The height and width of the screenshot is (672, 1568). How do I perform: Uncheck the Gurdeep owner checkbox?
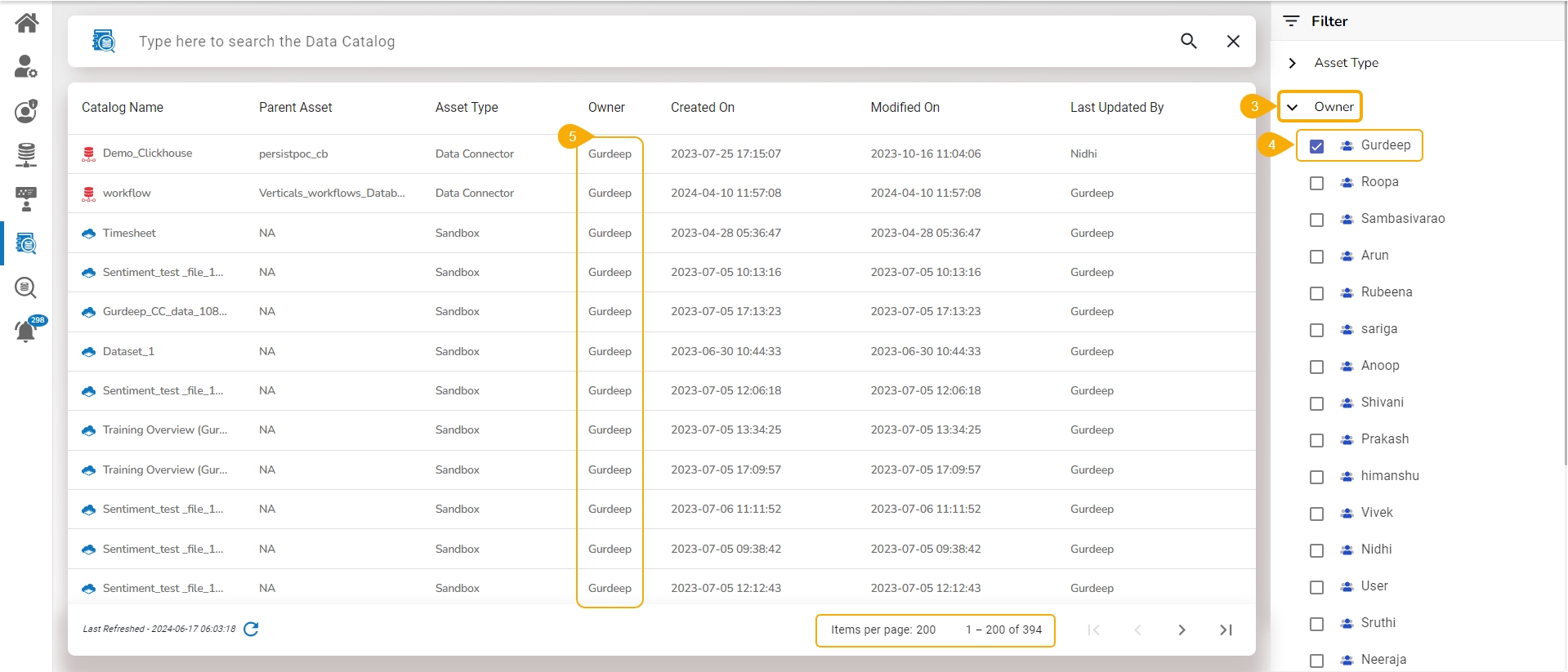[x=1316, y=146]
